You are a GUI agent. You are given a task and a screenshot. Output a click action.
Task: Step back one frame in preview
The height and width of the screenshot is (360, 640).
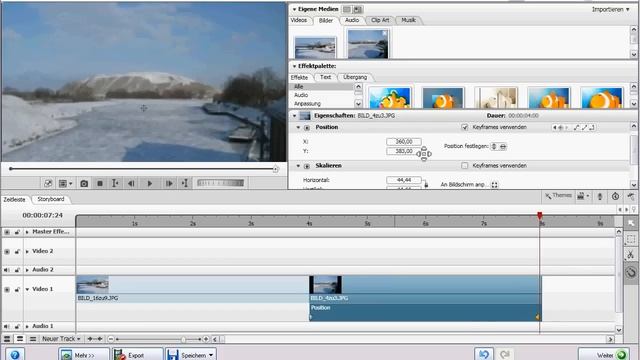(x=131, y=184)
